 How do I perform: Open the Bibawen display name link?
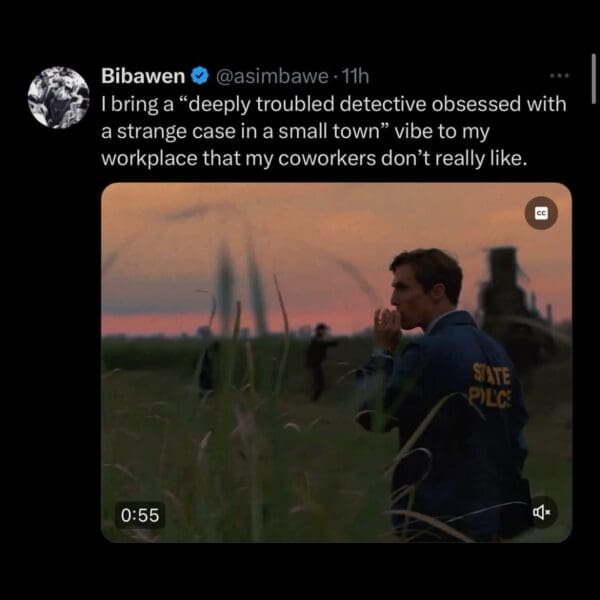click(x=144, y=76)
